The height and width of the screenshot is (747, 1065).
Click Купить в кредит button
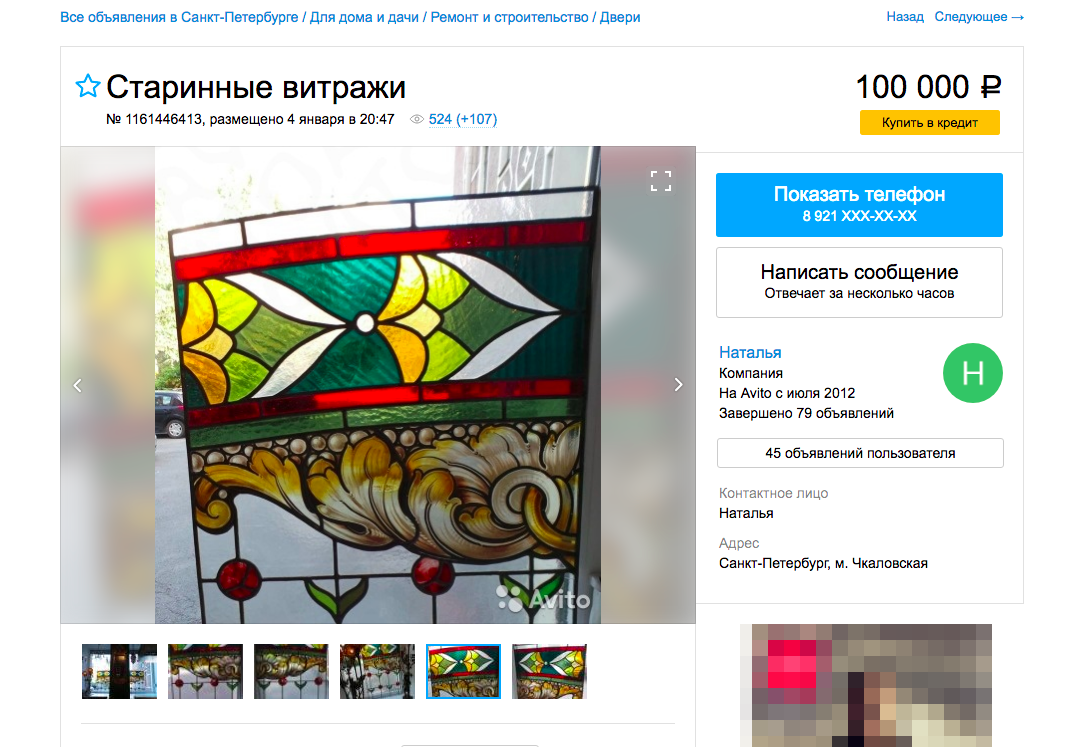point(929,122)
